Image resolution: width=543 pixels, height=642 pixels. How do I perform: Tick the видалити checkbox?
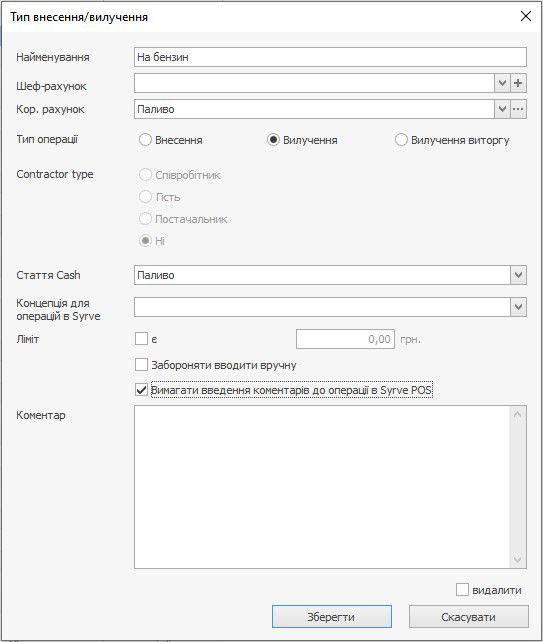[462, 590]
